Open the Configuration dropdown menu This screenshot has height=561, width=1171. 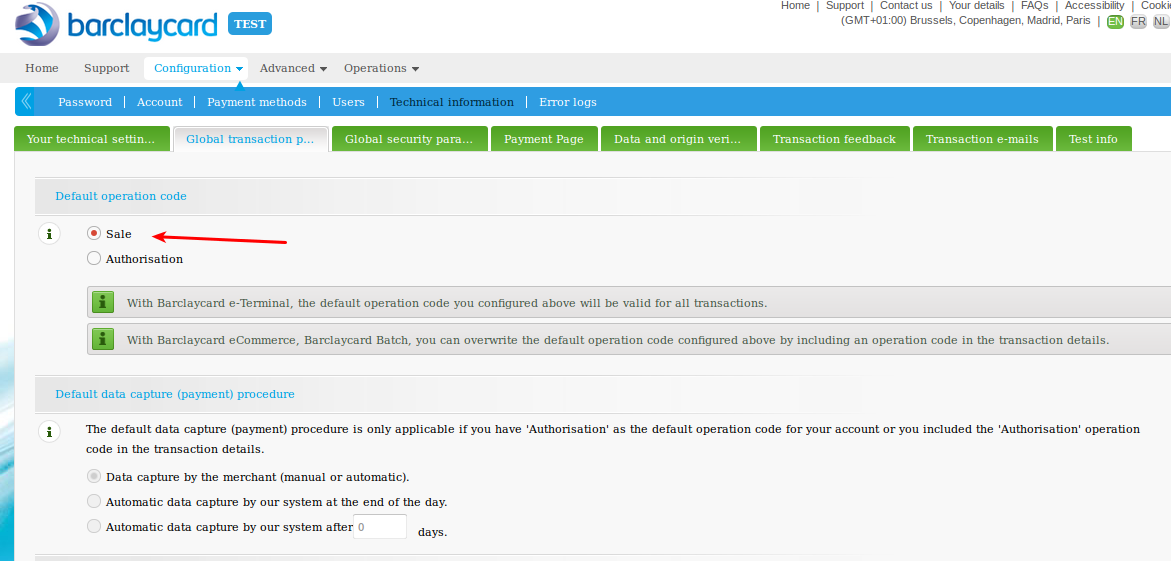pos(198,68)
